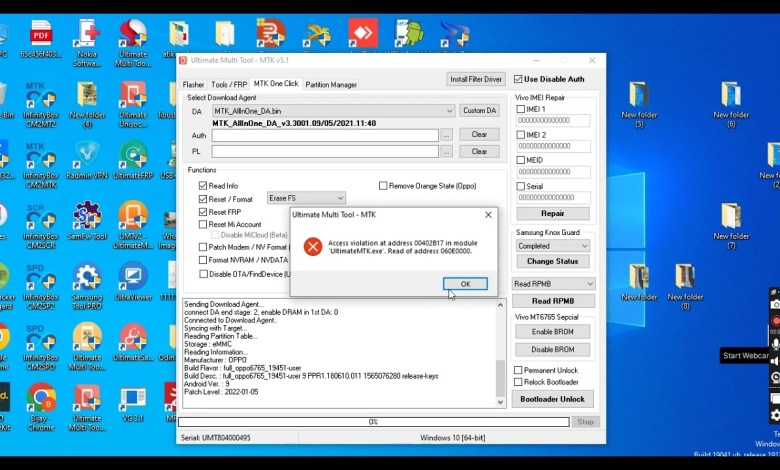The width and height of the screenshot is (780, 470).
Task: Open the PDF file icon on the desktop
Action: 41,35
